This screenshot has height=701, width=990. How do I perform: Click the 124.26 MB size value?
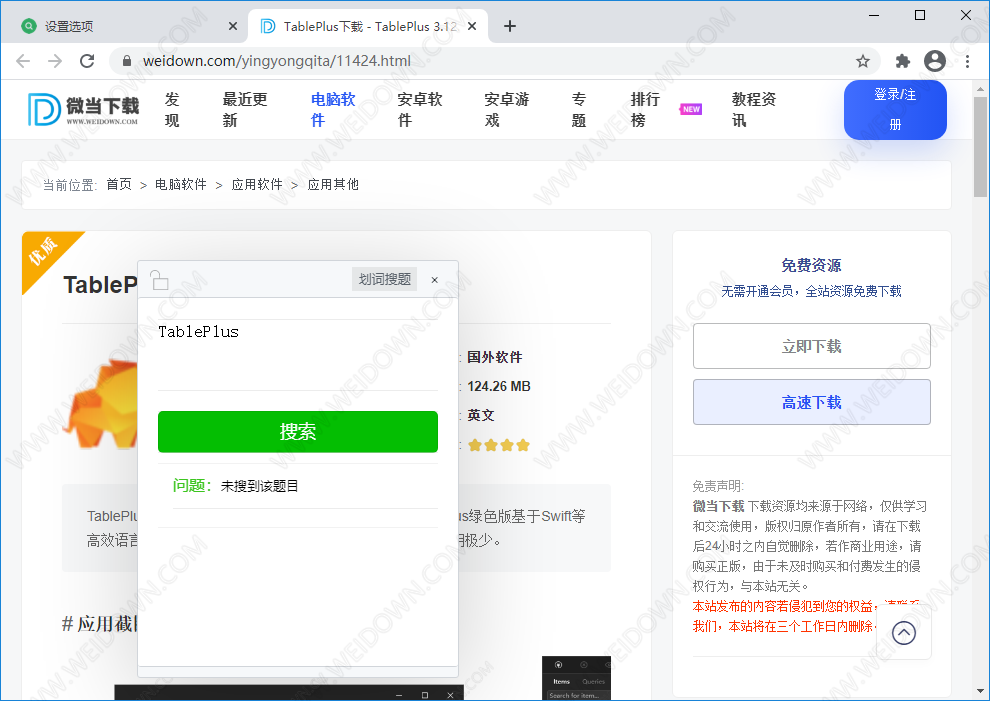499,386
